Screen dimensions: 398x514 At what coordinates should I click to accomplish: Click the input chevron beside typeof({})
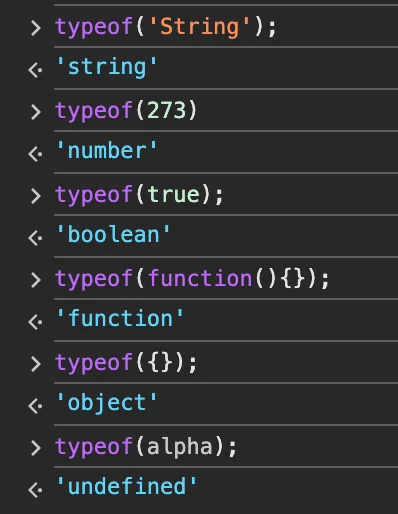35,364
